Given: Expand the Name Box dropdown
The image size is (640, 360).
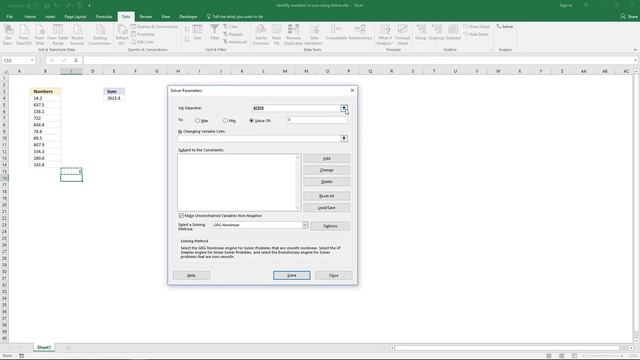Looking at the screenshot, I should coord(32,60).
